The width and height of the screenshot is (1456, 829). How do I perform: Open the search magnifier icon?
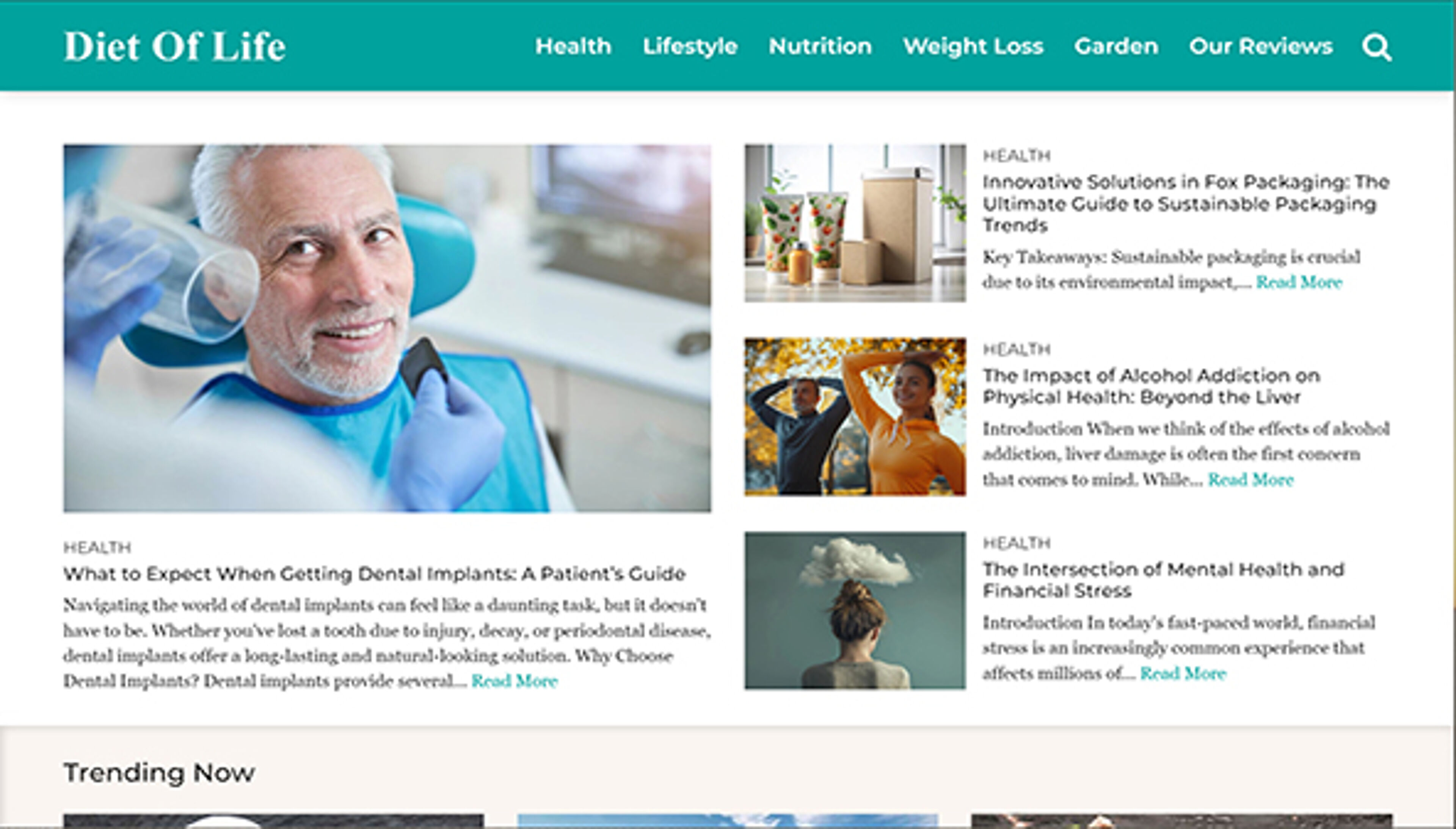coord(1377,47)
